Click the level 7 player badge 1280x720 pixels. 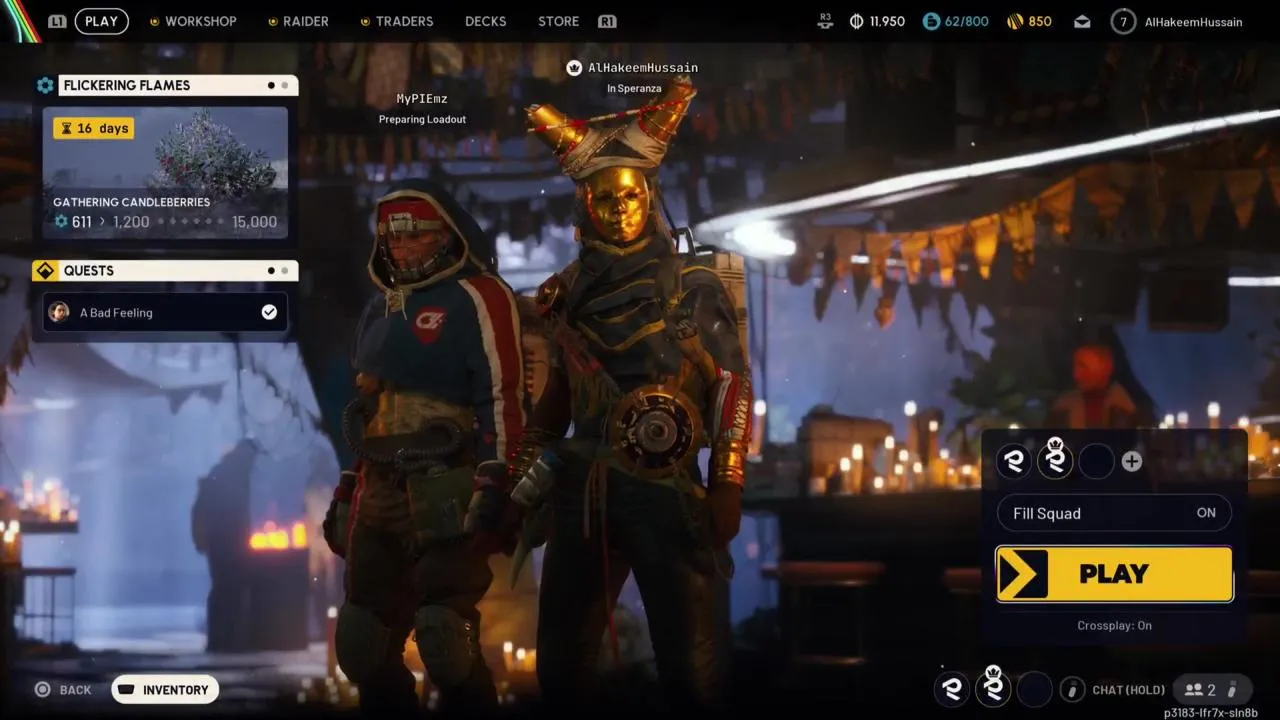[x=1123, y=21]
